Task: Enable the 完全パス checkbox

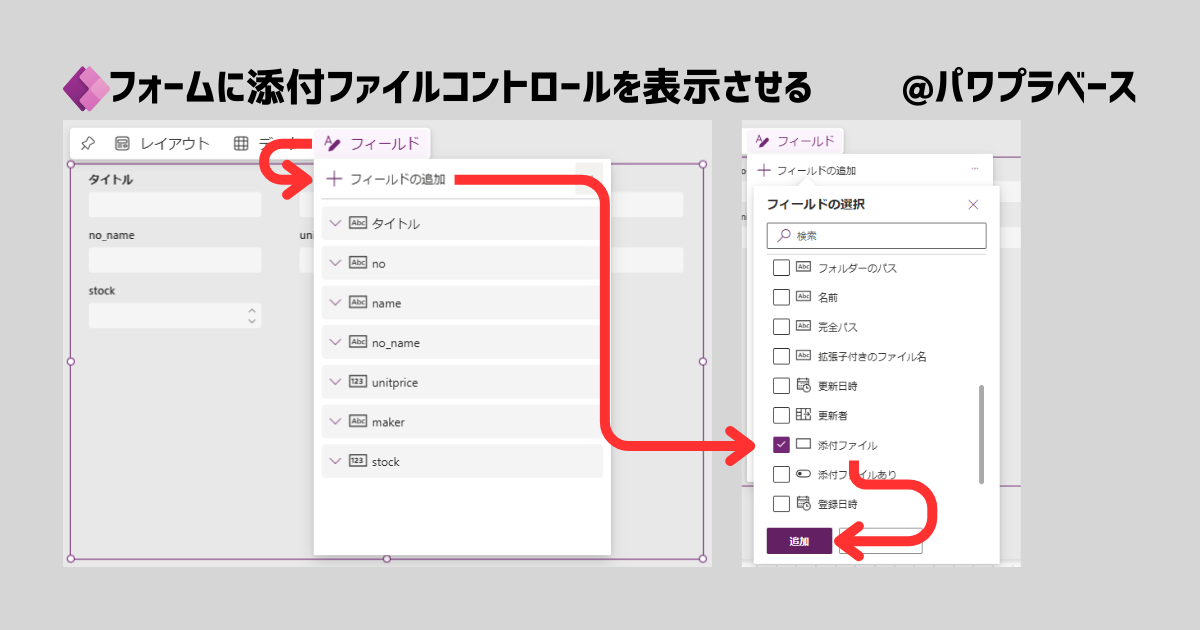Action: pyautogui.click(x=782, y=326)
